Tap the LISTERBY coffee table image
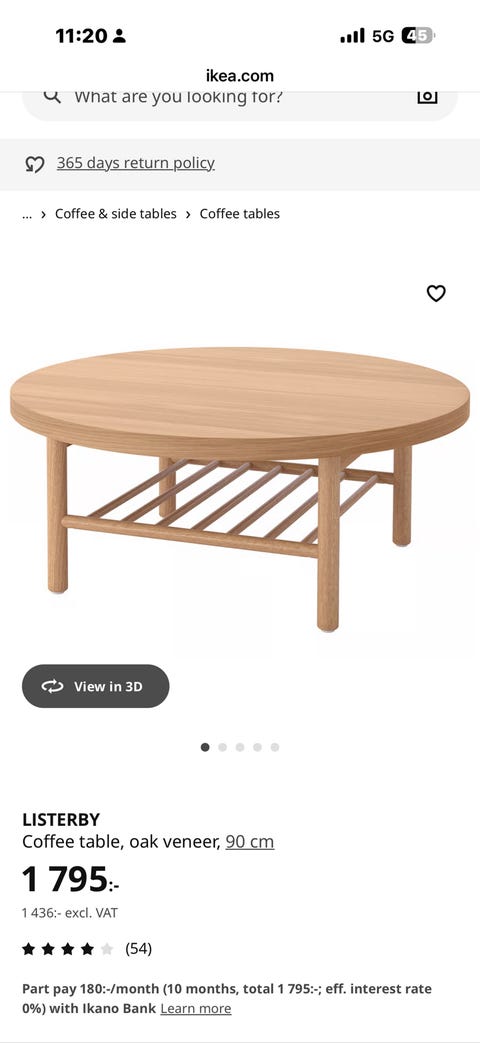Image resolution: width=480 pixels, height=1043 pixels. point(240,488)
